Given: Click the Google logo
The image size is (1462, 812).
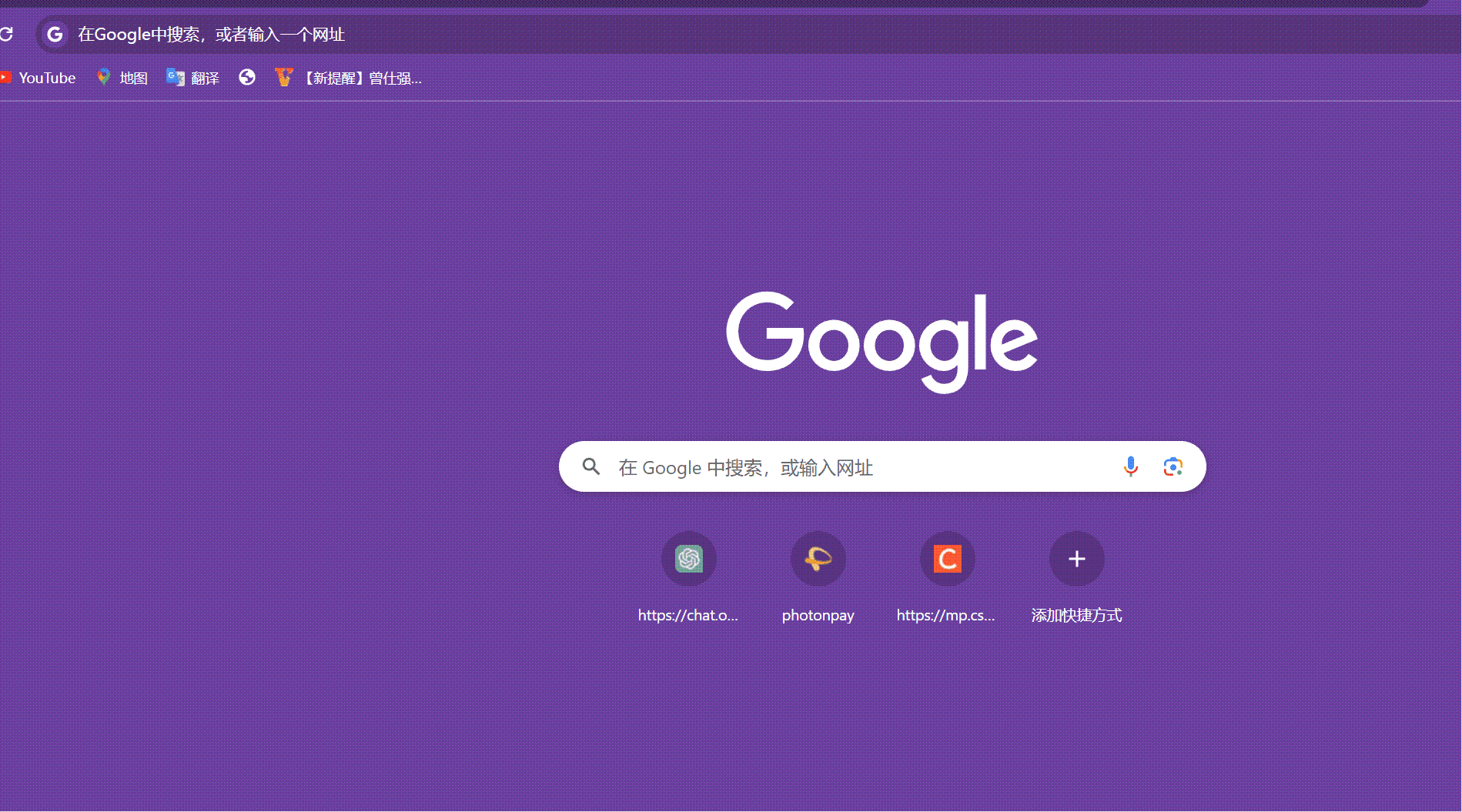Looking at the screenshot, I should point(882,342).
